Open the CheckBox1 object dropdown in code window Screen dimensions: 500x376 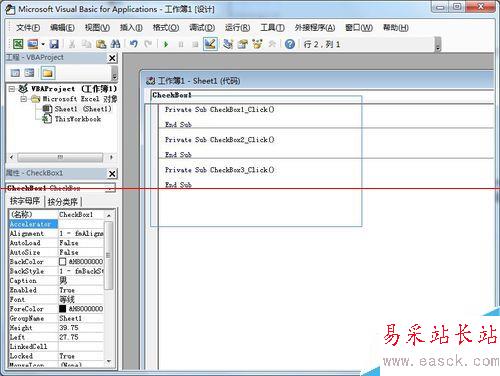[322, 95]
